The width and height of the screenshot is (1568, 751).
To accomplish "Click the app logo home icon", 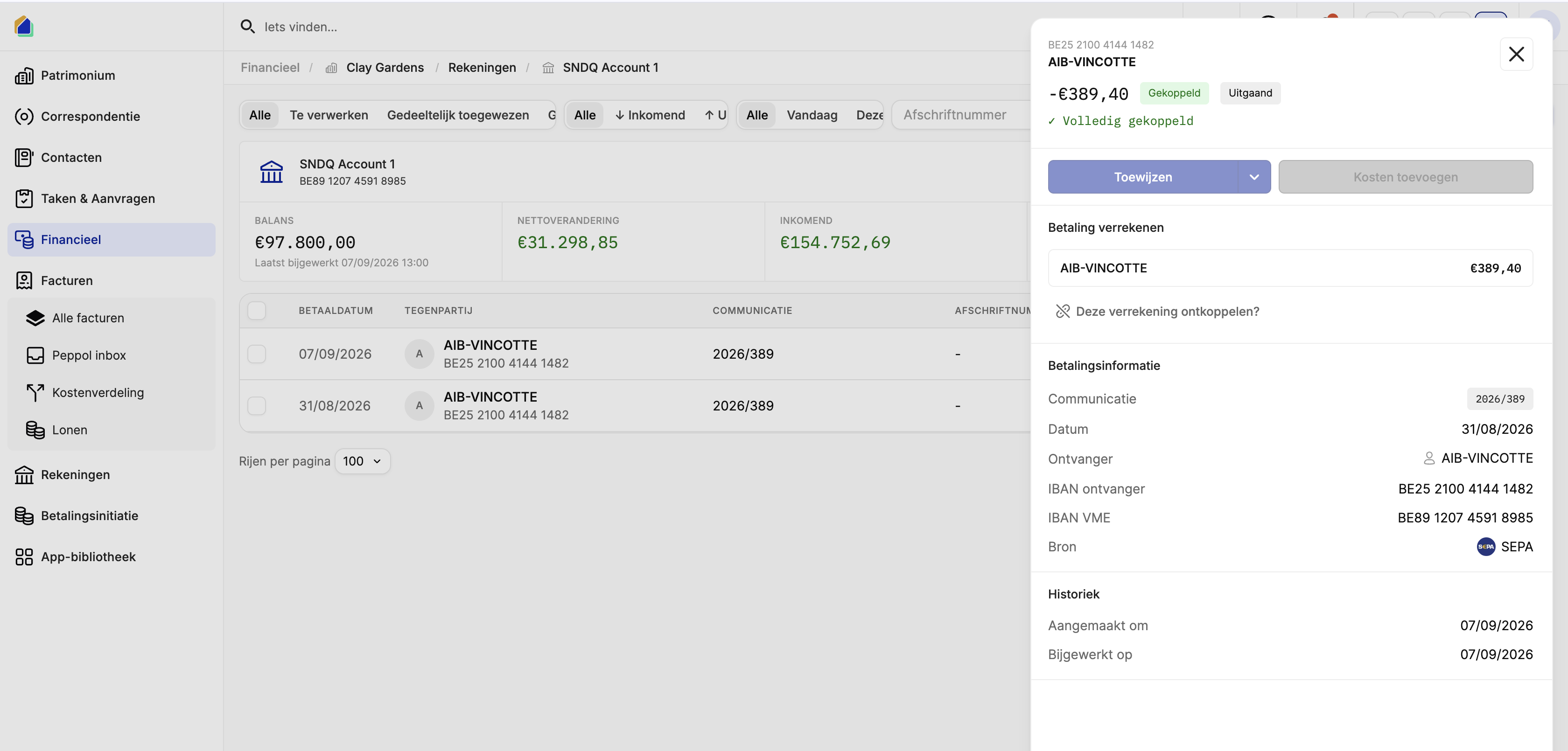I will (x=23, y=26).
